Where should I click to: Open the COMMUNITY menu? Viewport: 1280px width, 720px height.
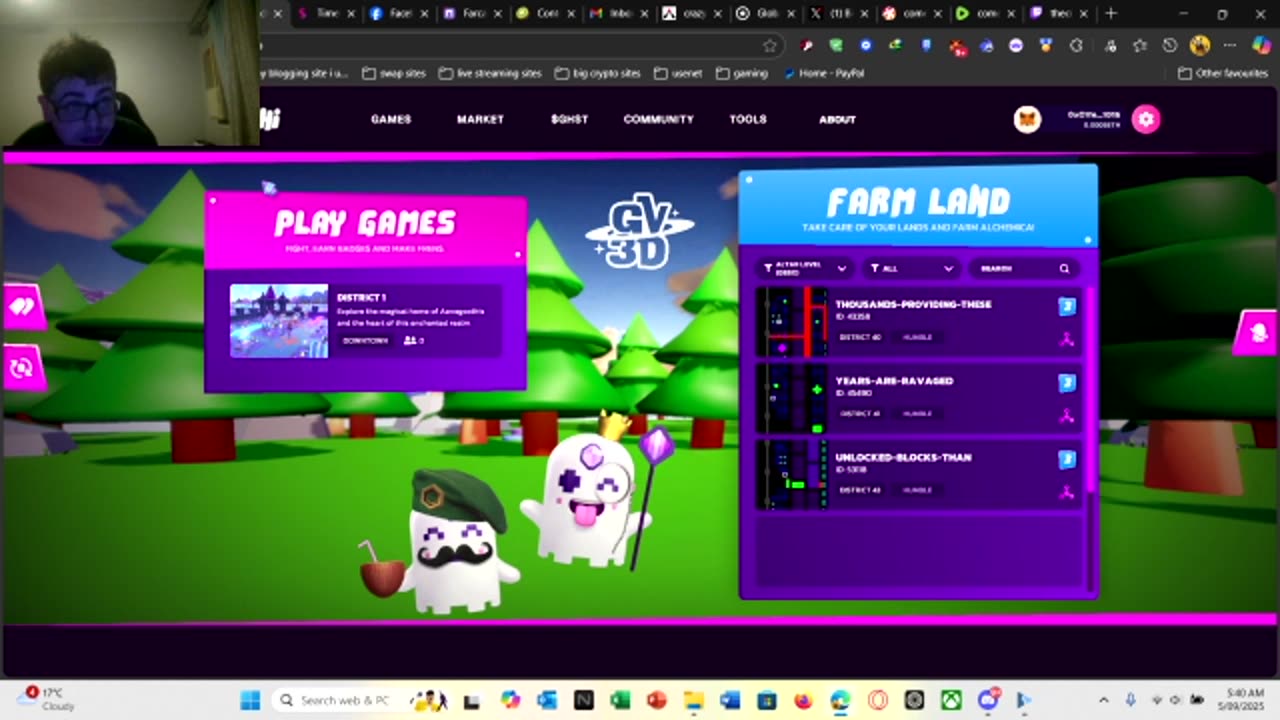click(x=658, y=119)
